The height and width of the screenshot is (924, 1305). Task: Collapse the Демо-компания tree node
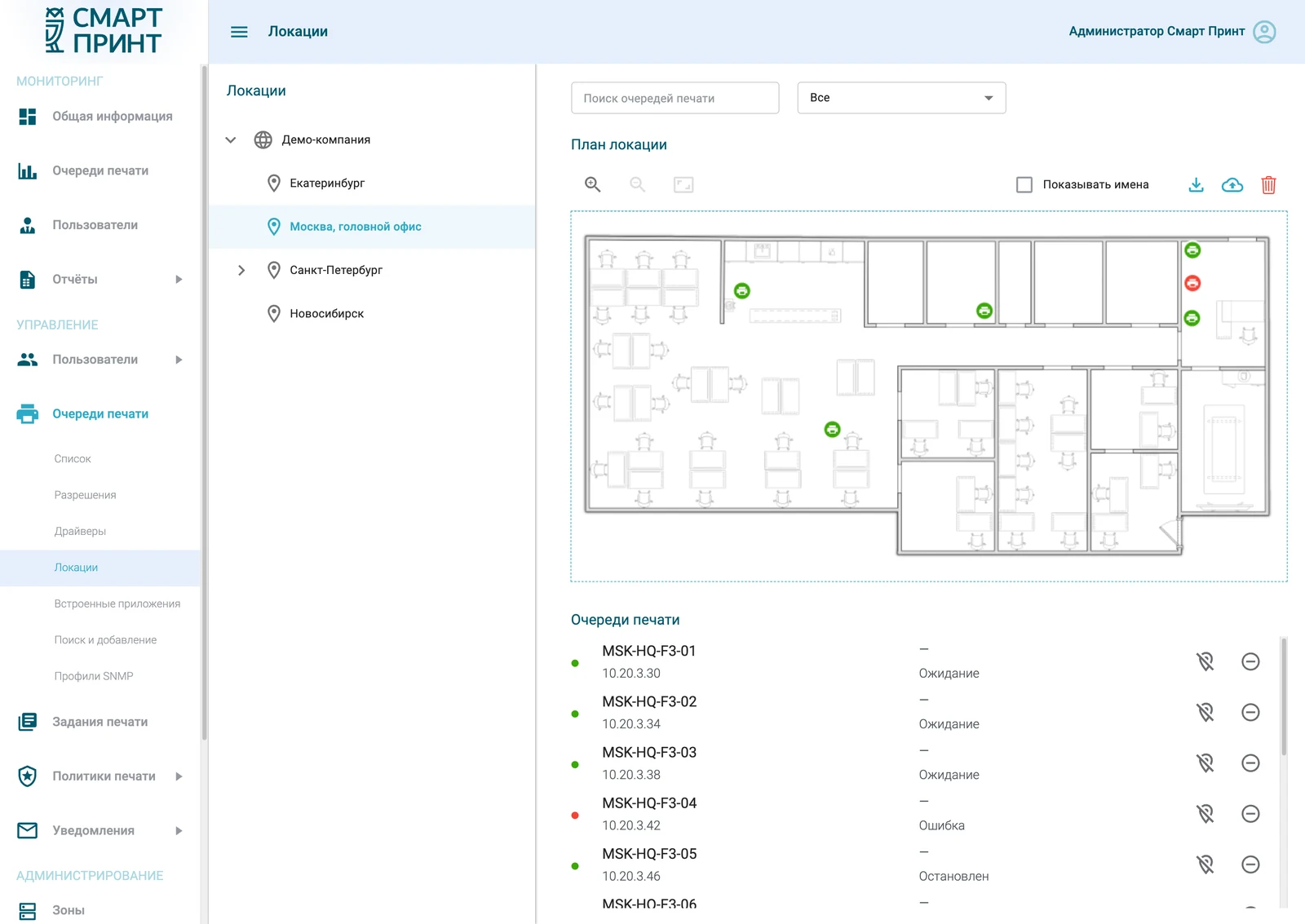(231, 139)
